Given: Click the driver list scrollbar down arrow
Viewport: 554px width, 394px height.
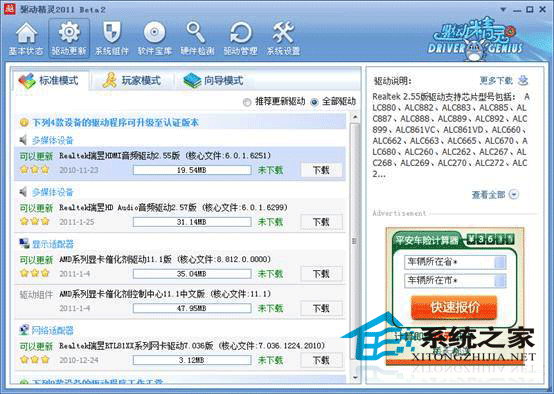Looking at the screenshot, I should [x=355, y=378].
